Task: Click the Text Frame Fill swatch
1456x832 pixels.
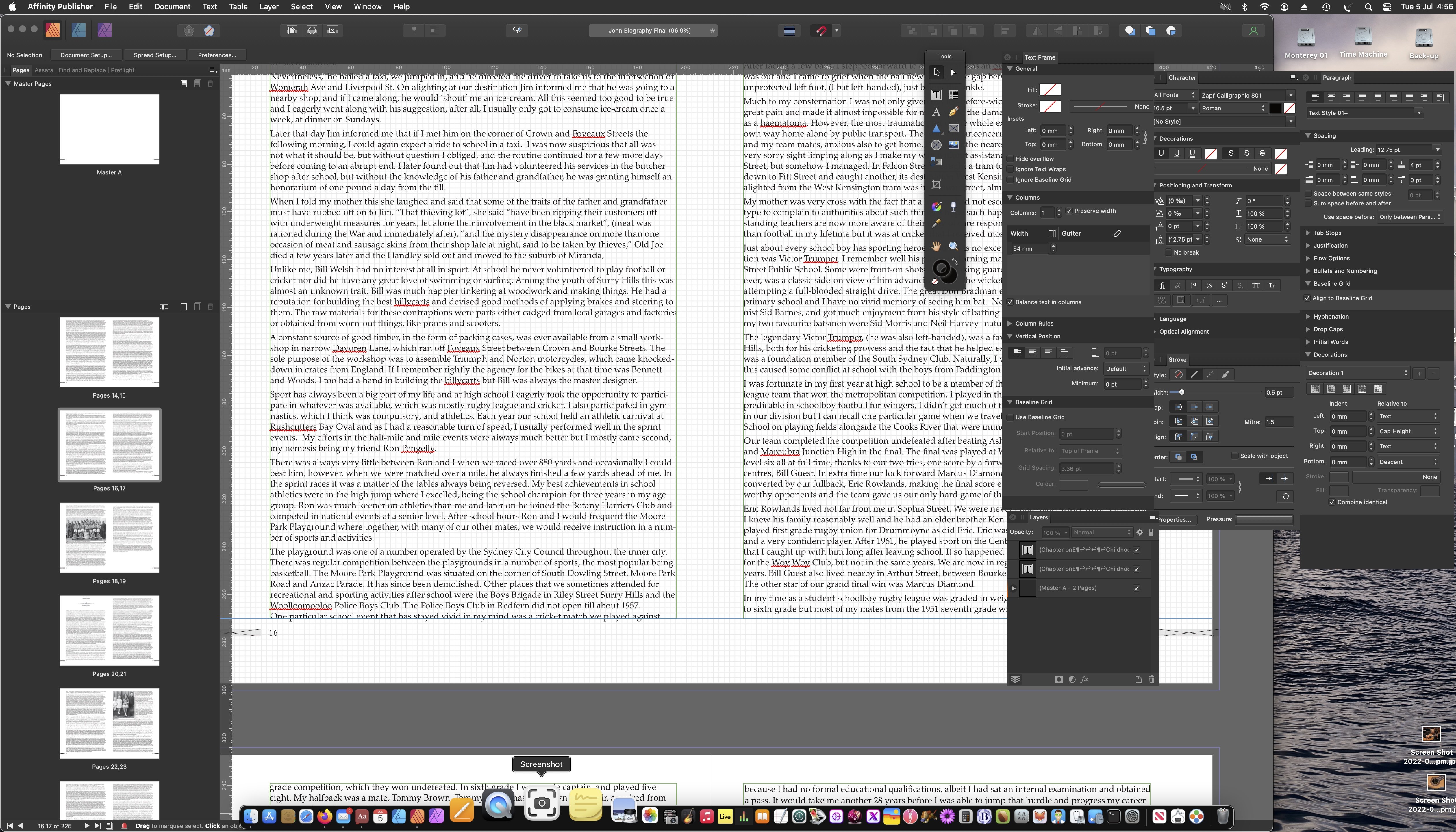Action: [1050, 90]
